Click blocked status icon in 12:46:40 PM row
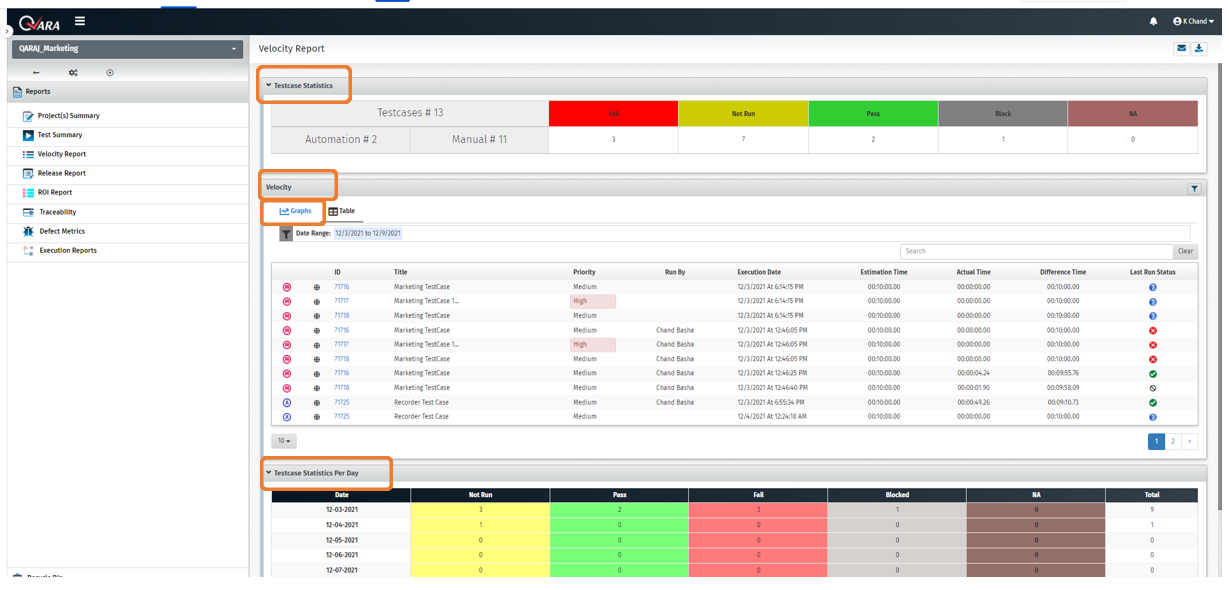The width and height of the screenshot is (1229, 590). pyautogui.click(x=1153, y=388)
